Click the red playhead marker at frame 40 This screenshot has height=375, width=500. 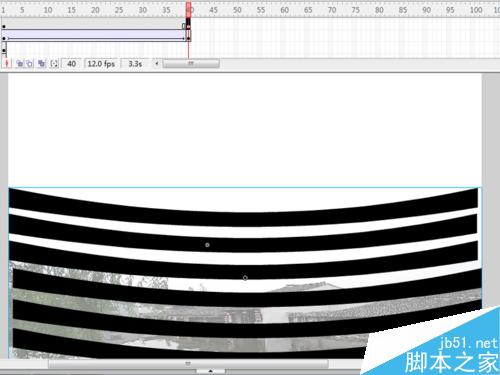[x=189, y=9]
